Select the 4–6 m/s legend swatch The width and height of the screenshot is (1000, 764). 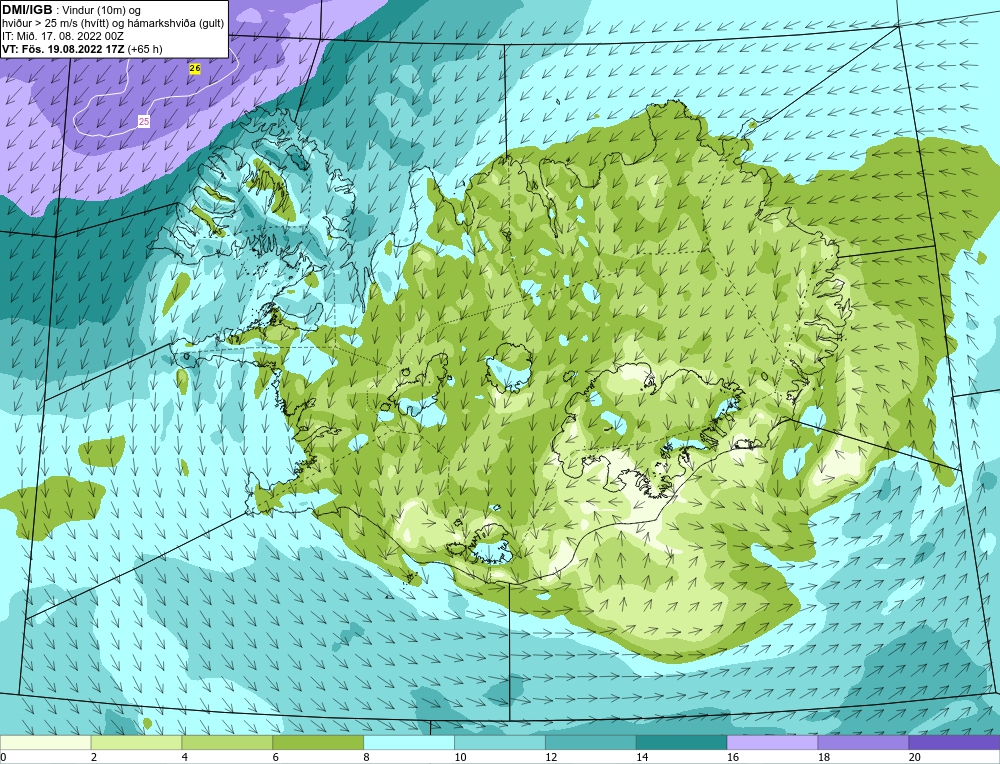[227, 743]
